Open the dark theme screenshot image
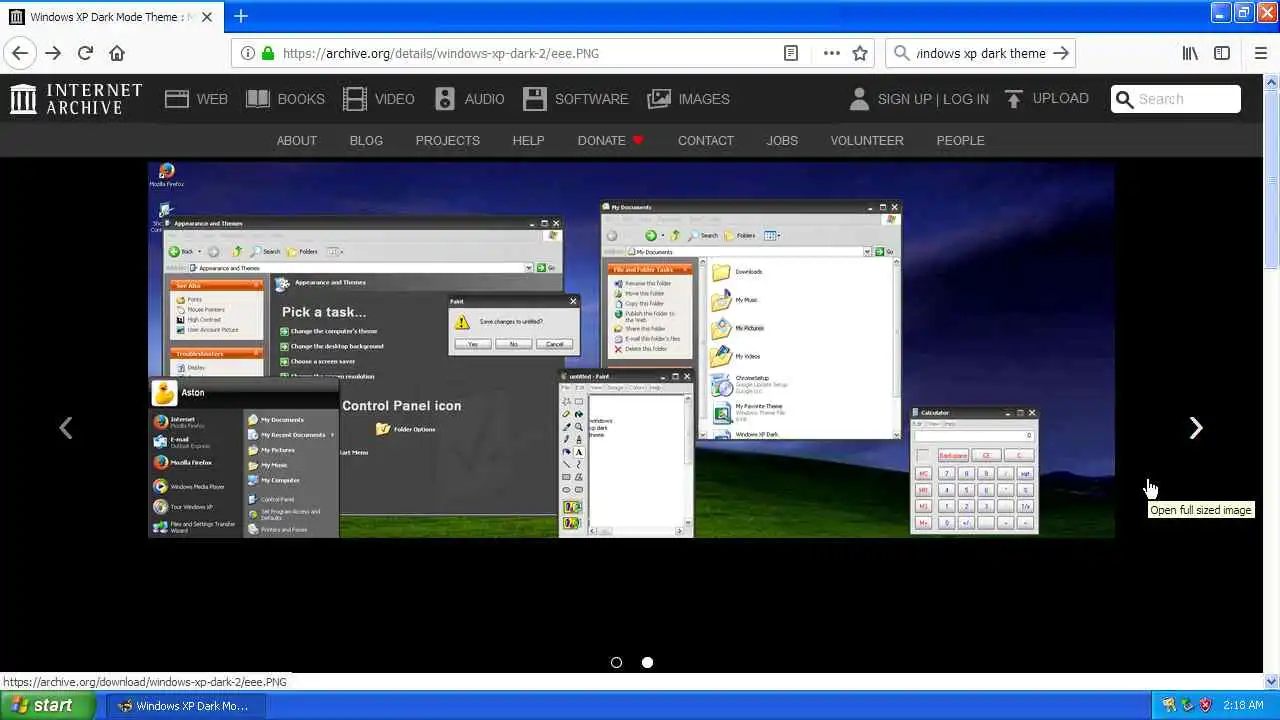1280x720 pixels. click(631, 350)
